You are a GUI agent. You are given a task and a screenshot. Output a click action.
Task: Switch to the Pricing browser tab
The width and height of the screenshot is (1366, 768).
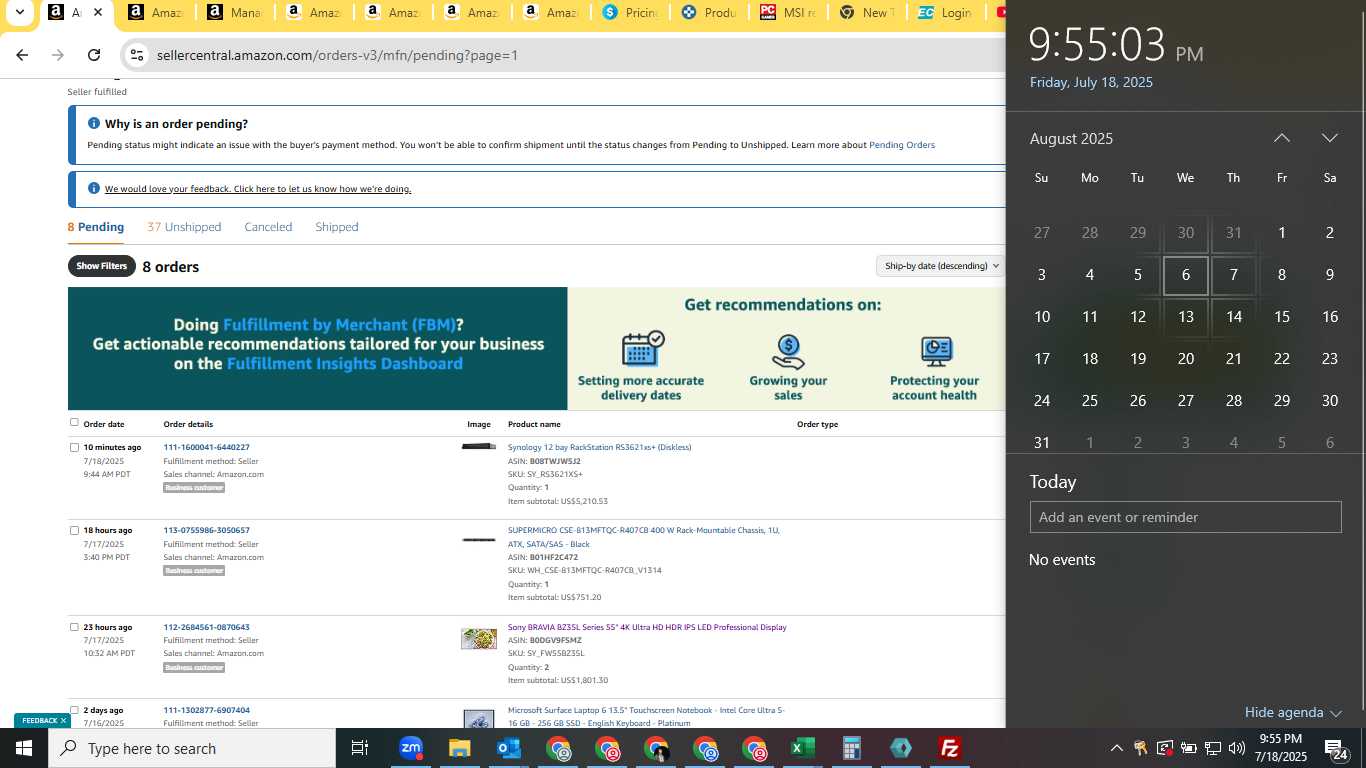point(629,13)
